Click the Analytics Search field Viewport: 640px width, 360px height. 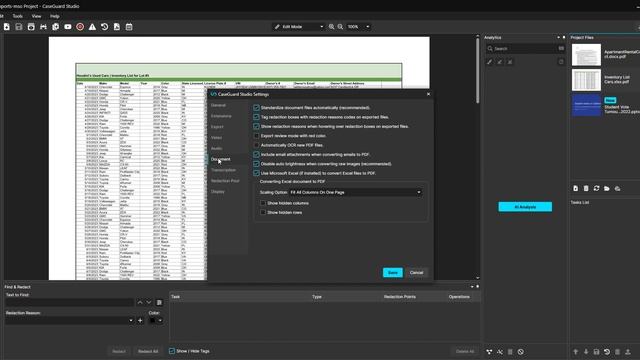click(x=525, y=49)
